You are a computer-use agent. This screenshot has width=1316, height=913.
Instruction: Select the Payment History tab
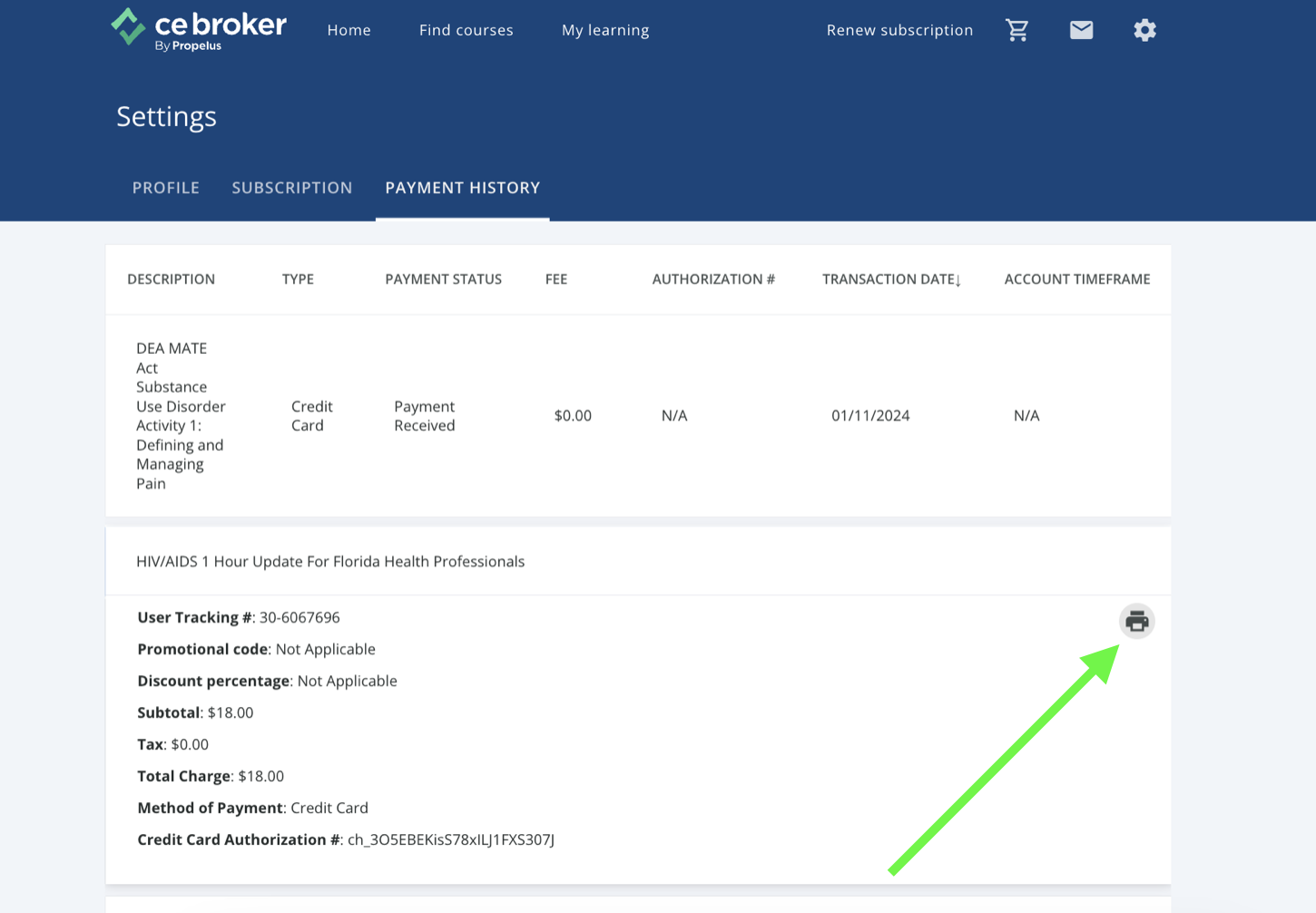[x=463, y=188]
